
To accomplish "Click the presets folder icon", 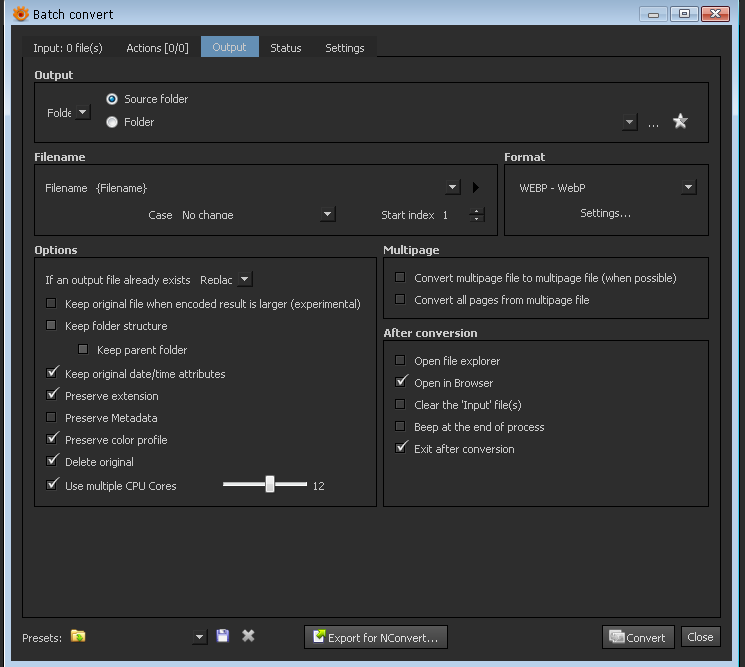I will click(78, 637).
